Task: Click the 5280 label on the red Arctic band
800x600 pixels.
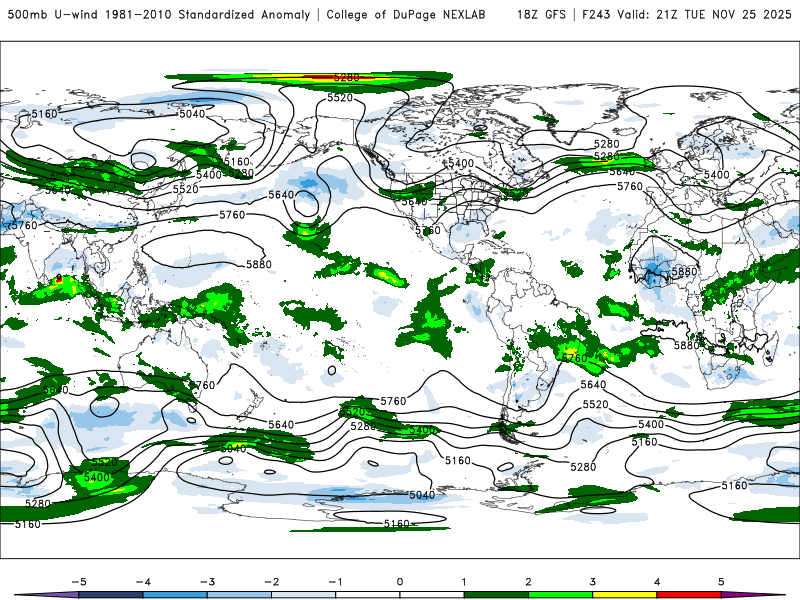Action: 347,78
